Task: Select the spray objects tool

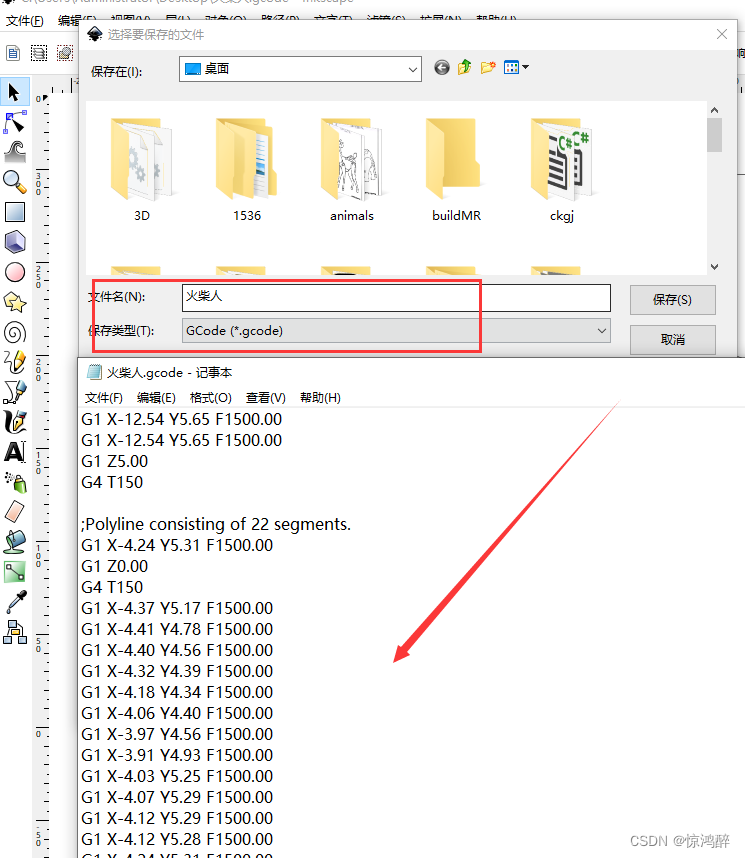Action: [x=15, y=482]
